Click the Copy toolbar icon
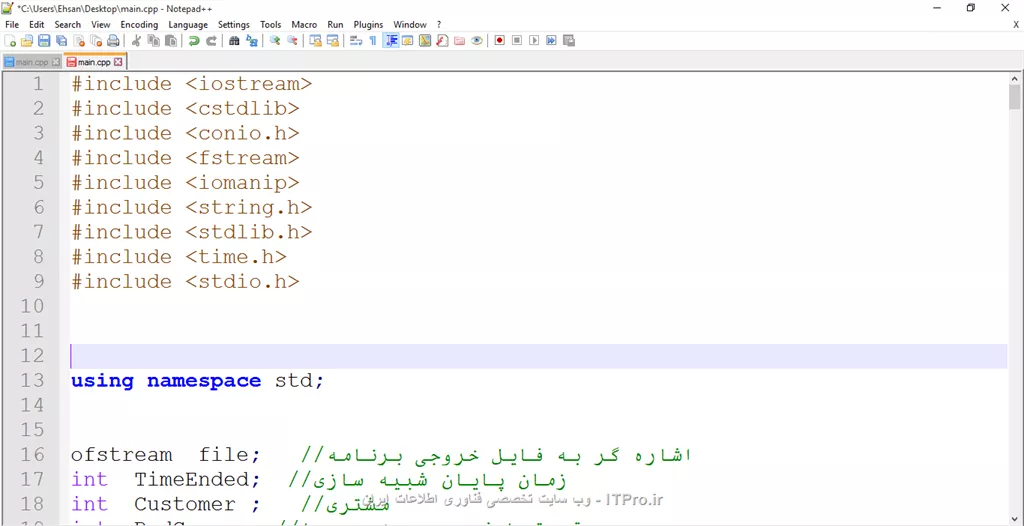Image resolution: width=1024 pixels, height=526 pixels. click(x=153, y=41)
